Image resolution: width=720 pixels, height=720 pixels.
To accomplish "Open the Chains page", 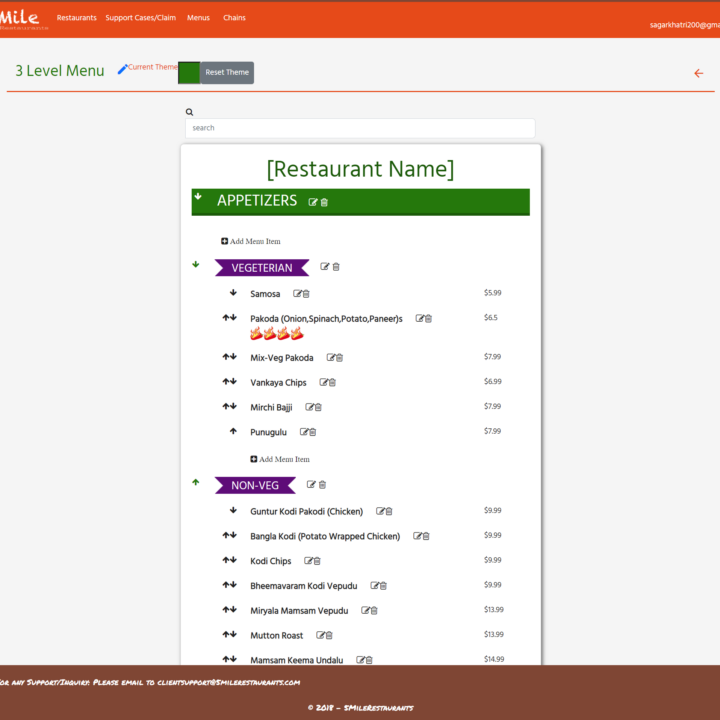I will pos(234,17).
